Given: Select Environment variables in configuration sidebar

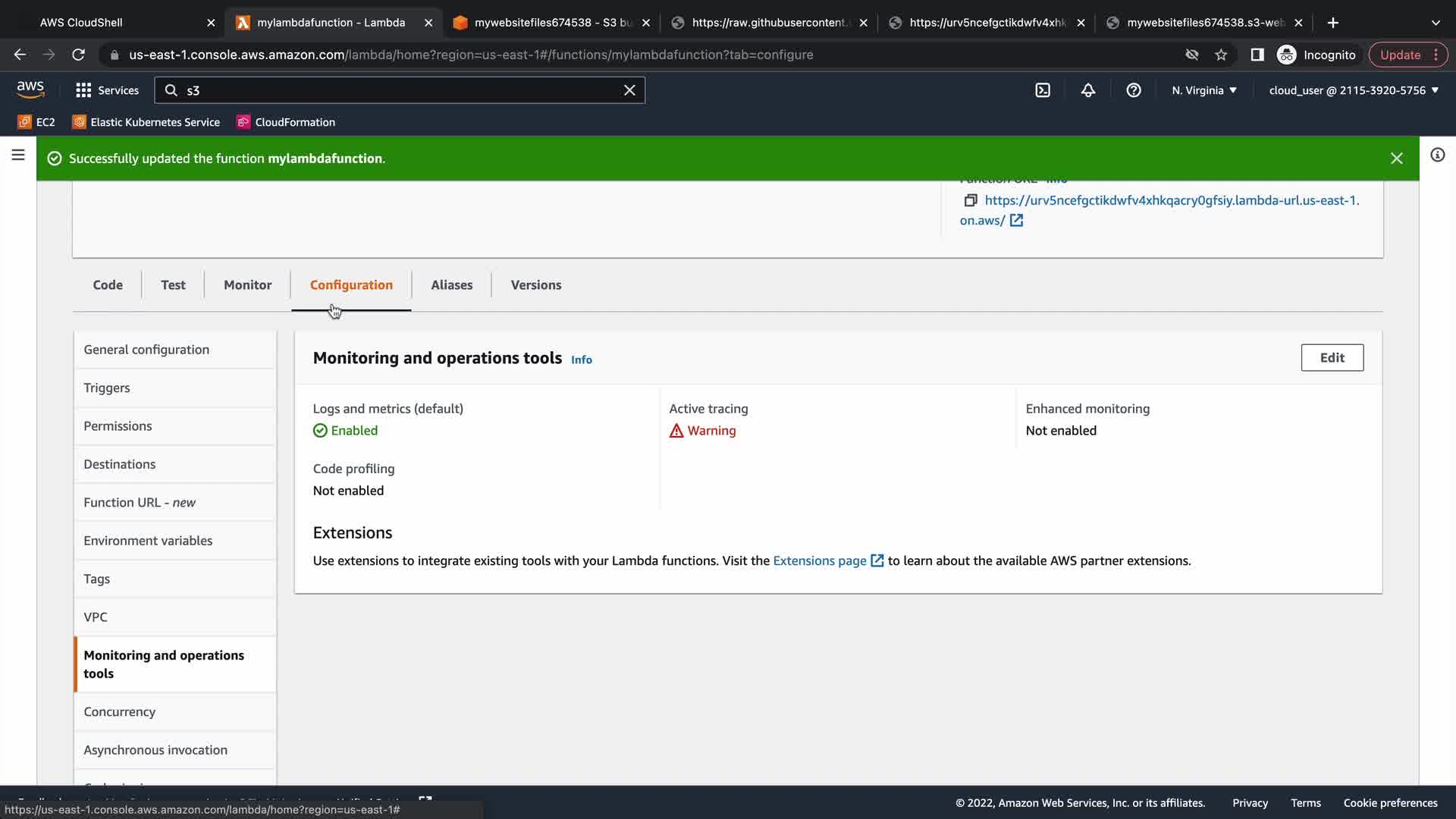Looking at the screenshot, I should pos(148,541).
